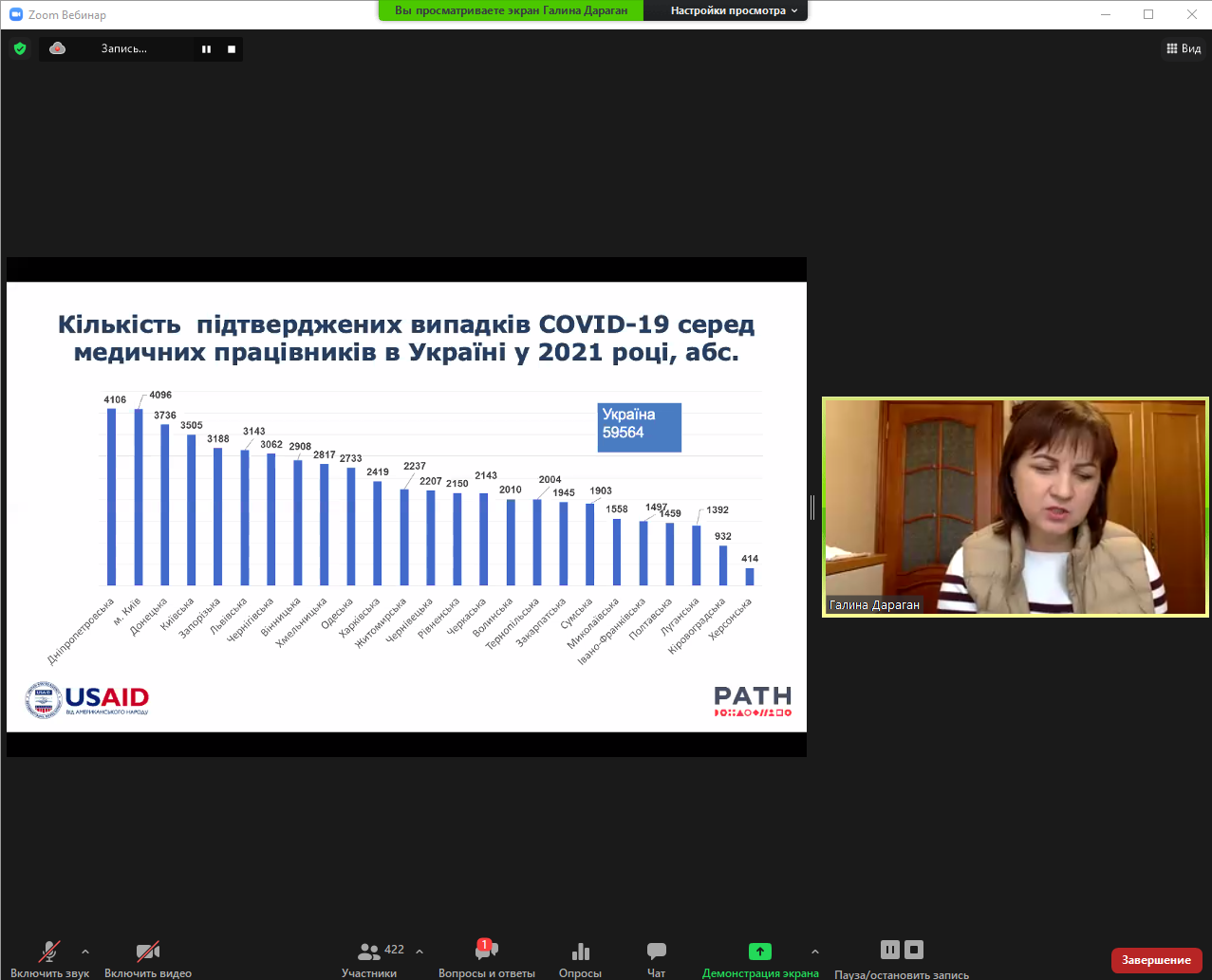Screen dimensions: 1212x980
Task: Expand screen share options arrow
Action: click(x=814, y=952)
